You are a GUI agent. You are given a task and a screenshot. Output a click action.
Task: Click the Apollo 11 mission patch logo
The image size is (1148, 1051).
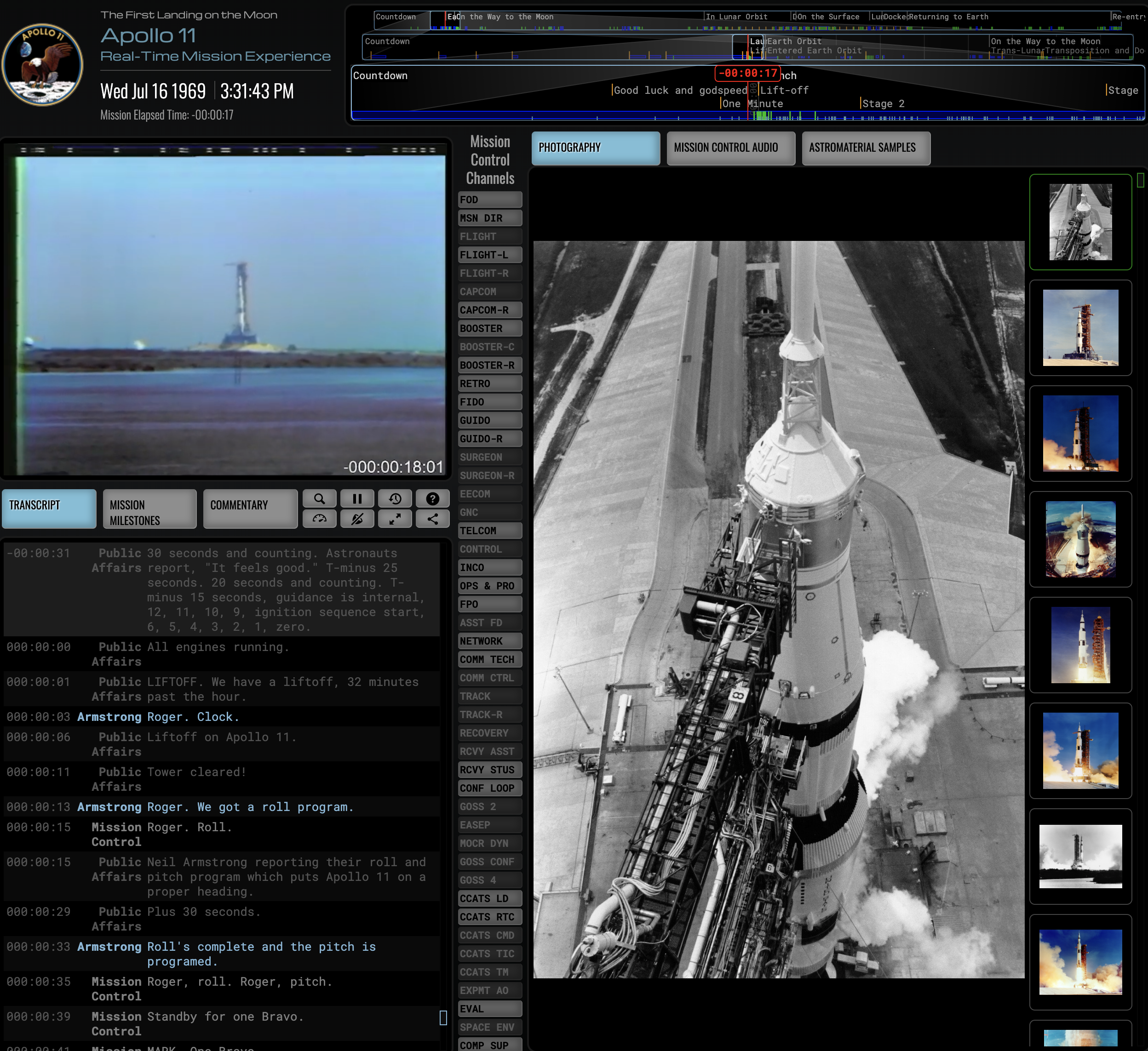43,64
